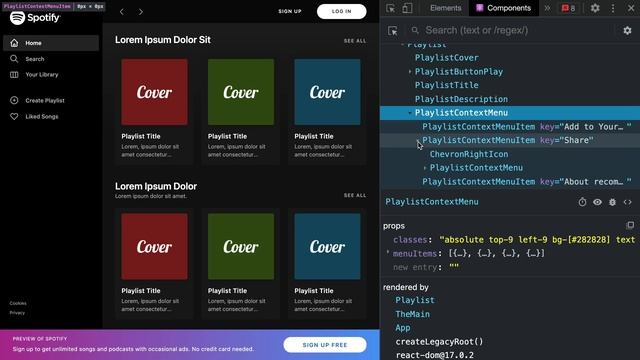640x360 pixels.
Task: Edit the classes prop value
Action: point(537,240)
